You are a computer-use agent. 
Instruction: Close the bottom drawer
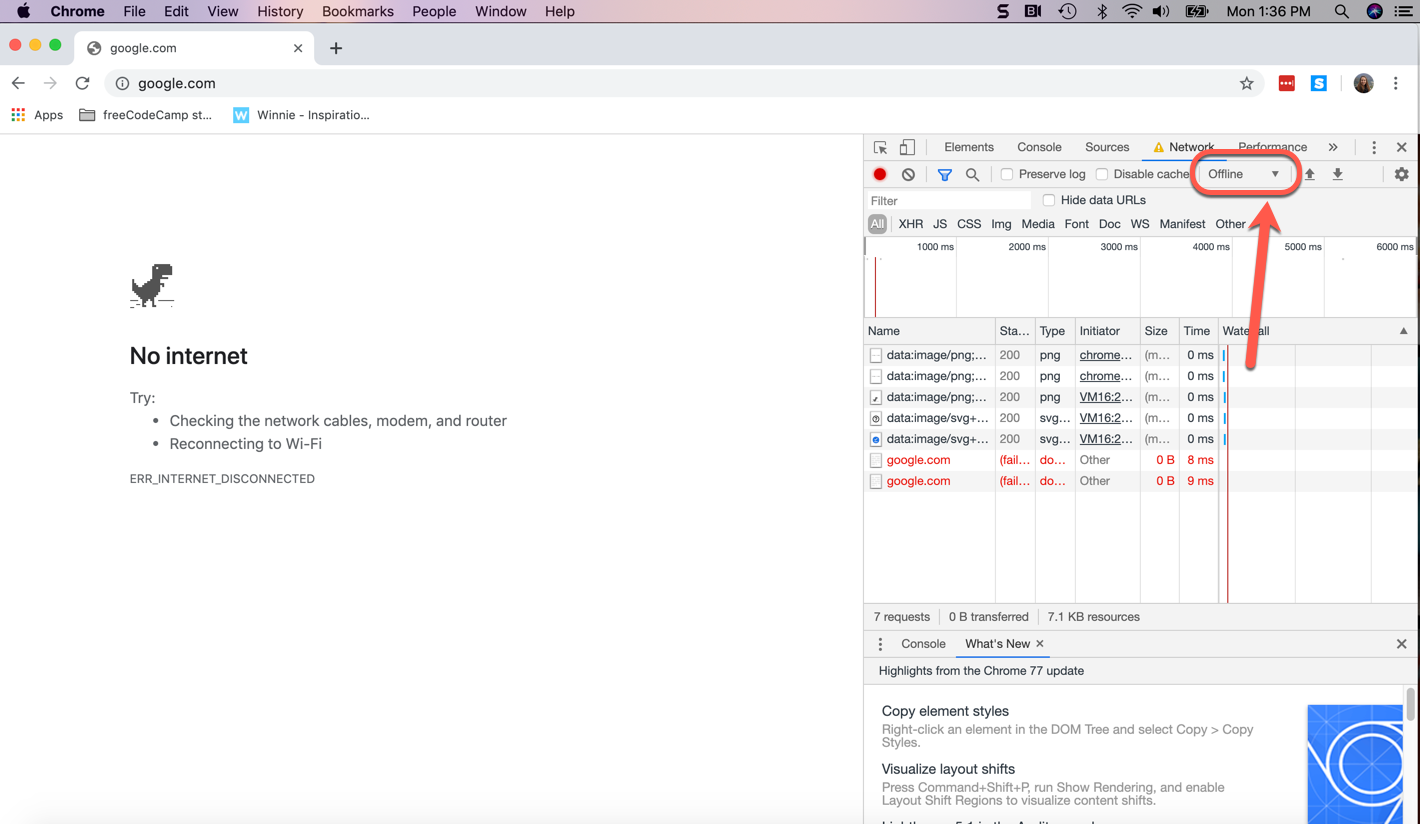tap(1401, 644)
